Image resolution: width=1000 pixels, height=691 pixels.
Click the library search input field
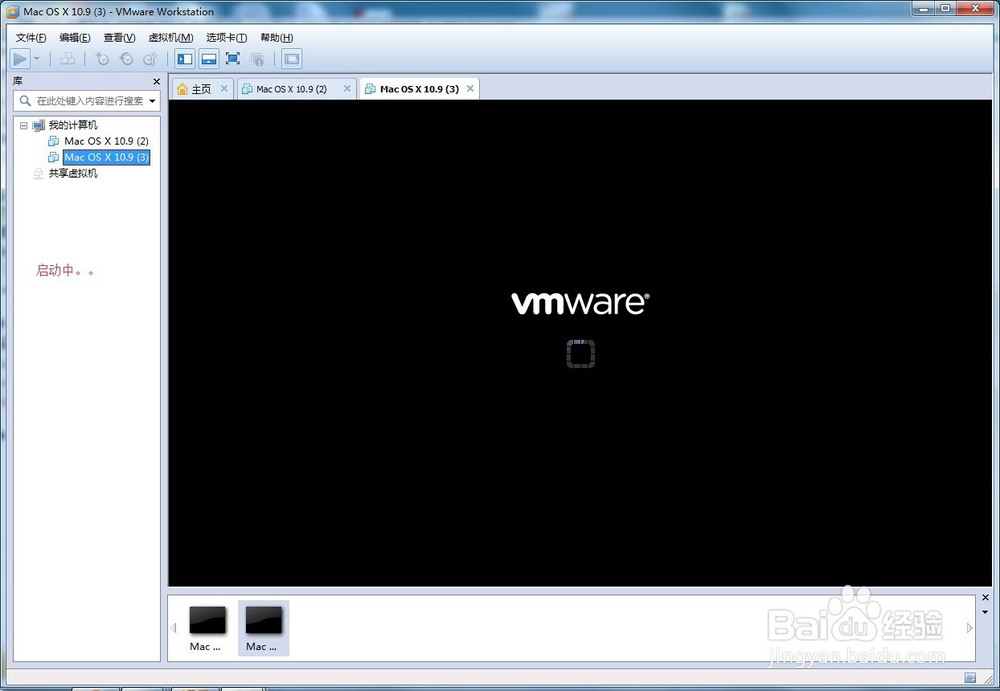[x=87, y=101]
